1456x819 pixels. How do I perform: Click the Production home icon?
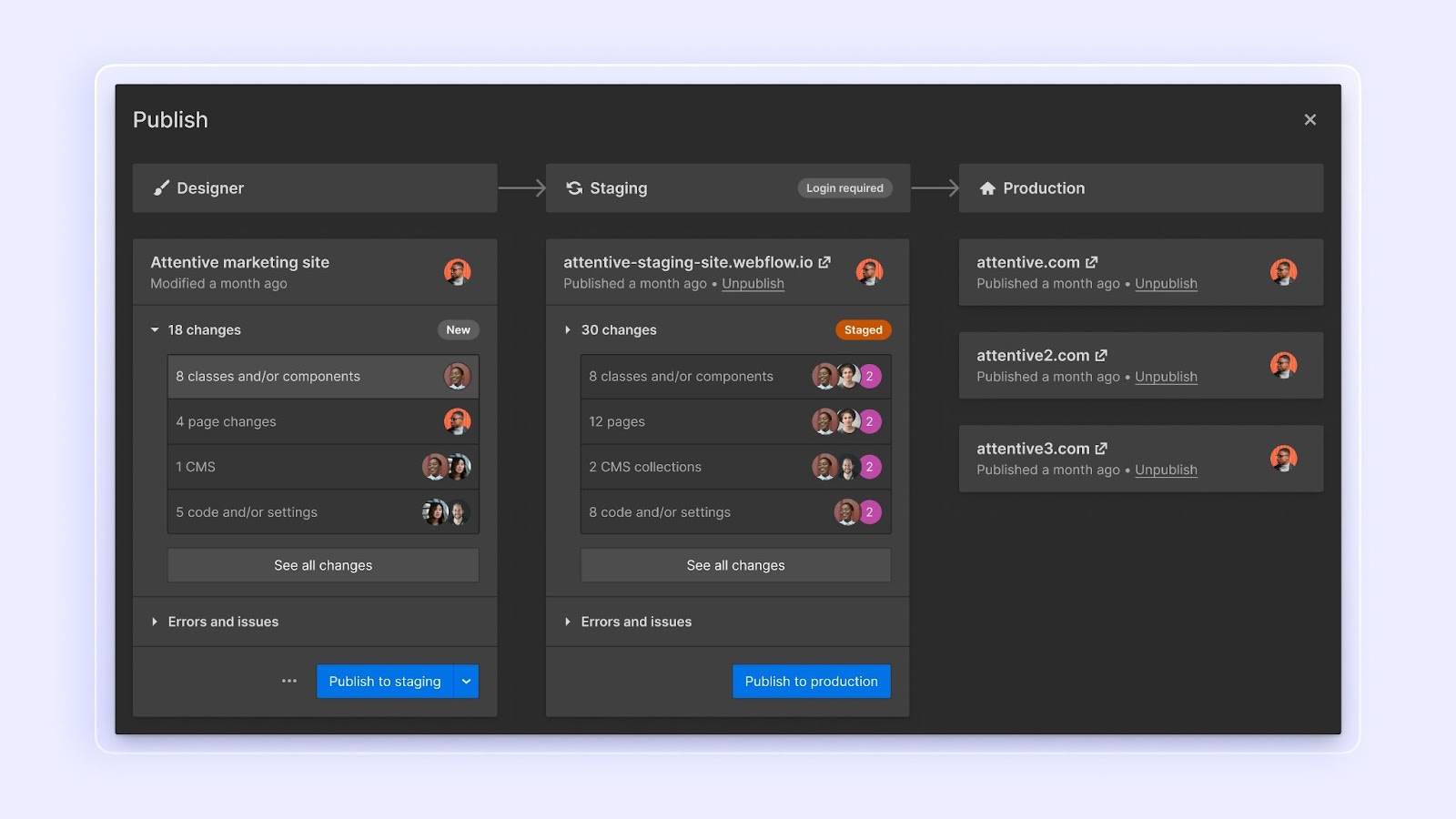pos(987,188)
